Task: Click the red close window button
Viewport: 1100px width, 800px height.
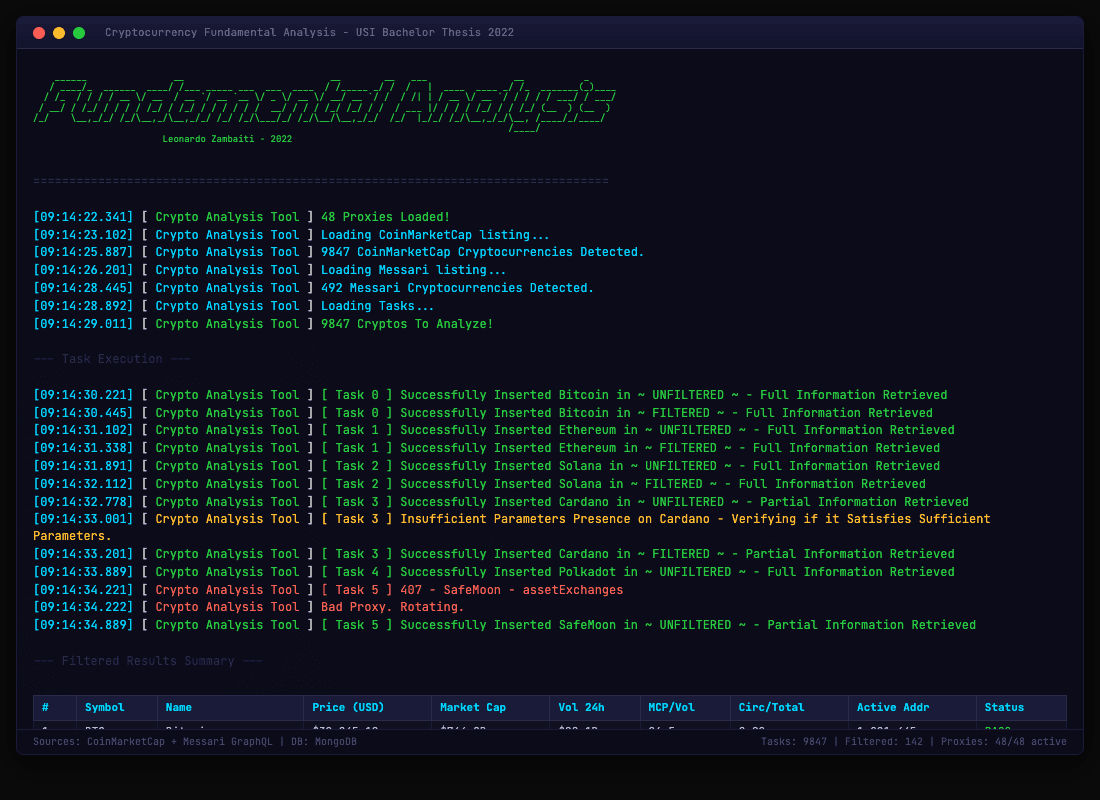Action: [39, 33]
